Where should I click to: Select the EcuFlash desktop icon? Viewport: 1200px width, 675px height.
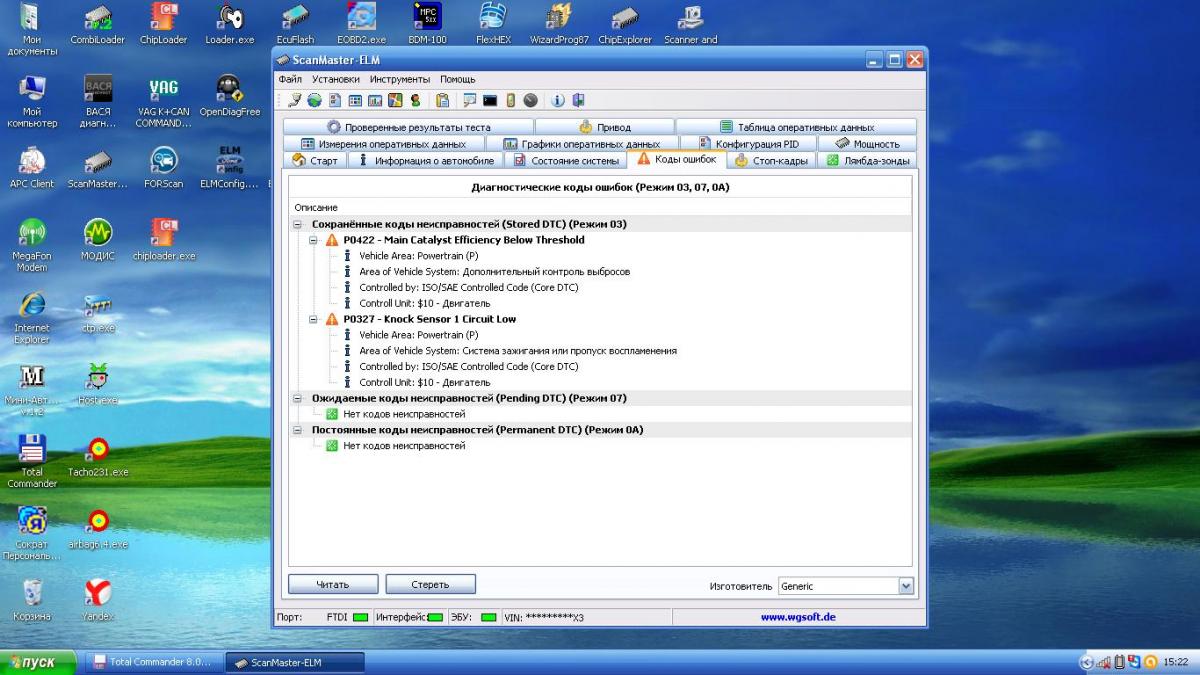[295, 24]
